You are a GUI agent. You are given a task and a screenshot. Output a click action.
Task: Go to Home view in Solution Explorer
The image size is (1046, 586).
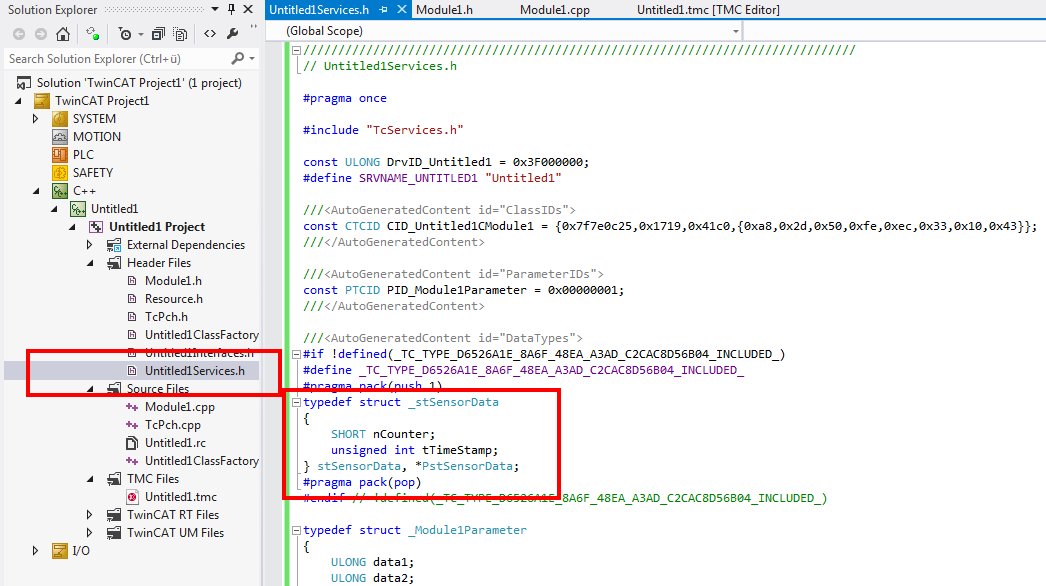pyautogui.click(x=63, y=33)
